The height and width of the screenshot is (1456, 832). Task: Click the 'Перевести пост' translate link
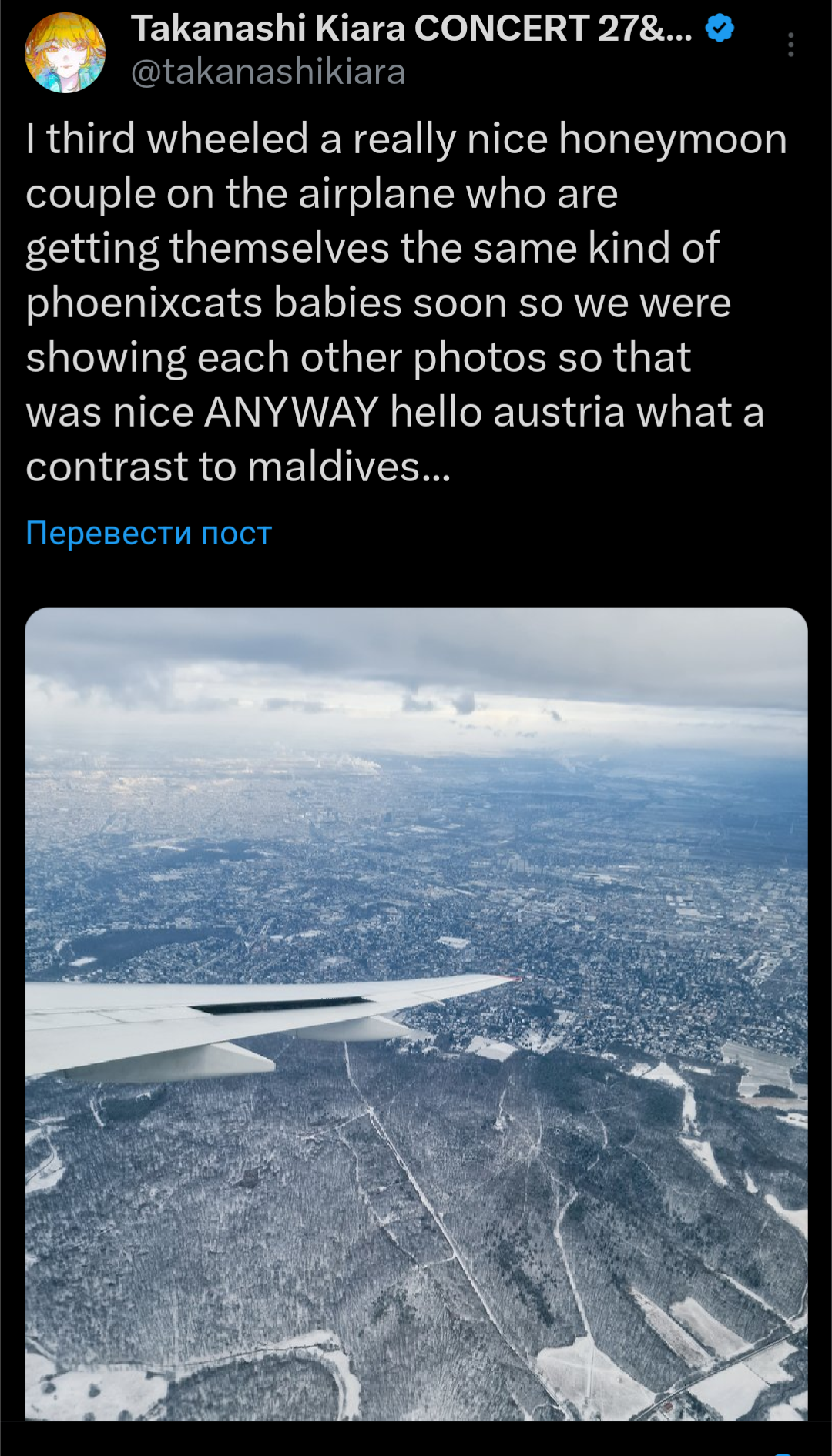149,533
